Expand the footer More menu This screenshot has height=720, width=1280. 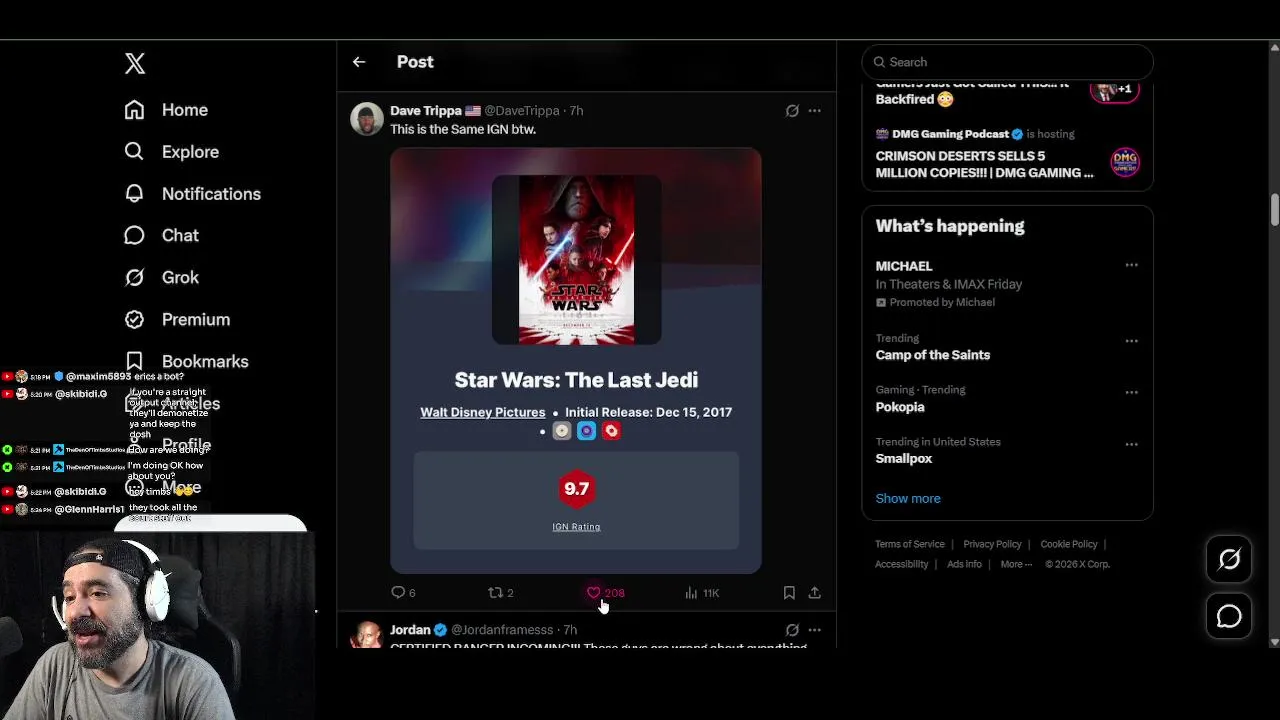click(1016, 564)
